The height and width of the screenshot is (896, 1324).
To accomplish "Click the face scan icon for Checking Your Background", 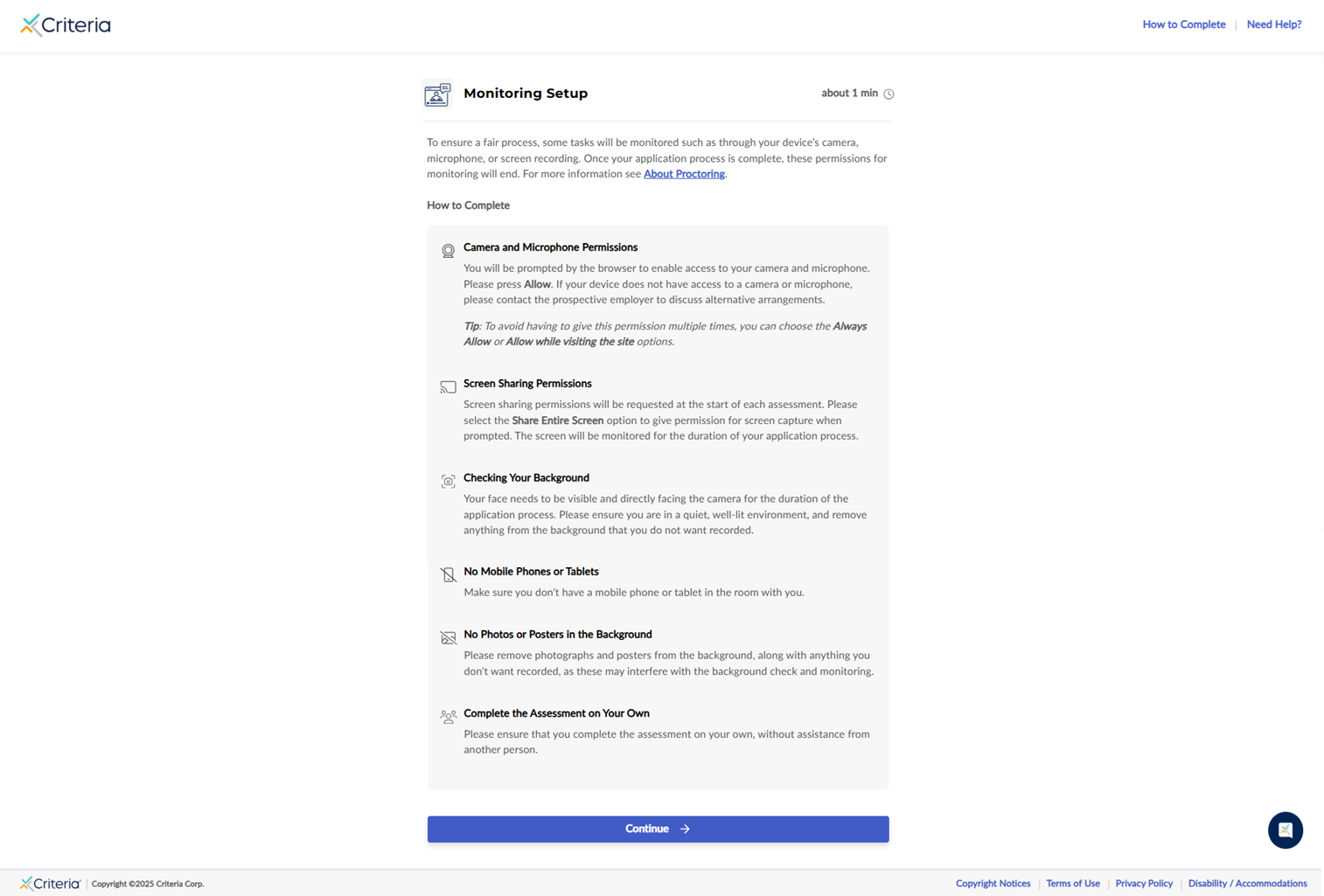I will [448, 481].
